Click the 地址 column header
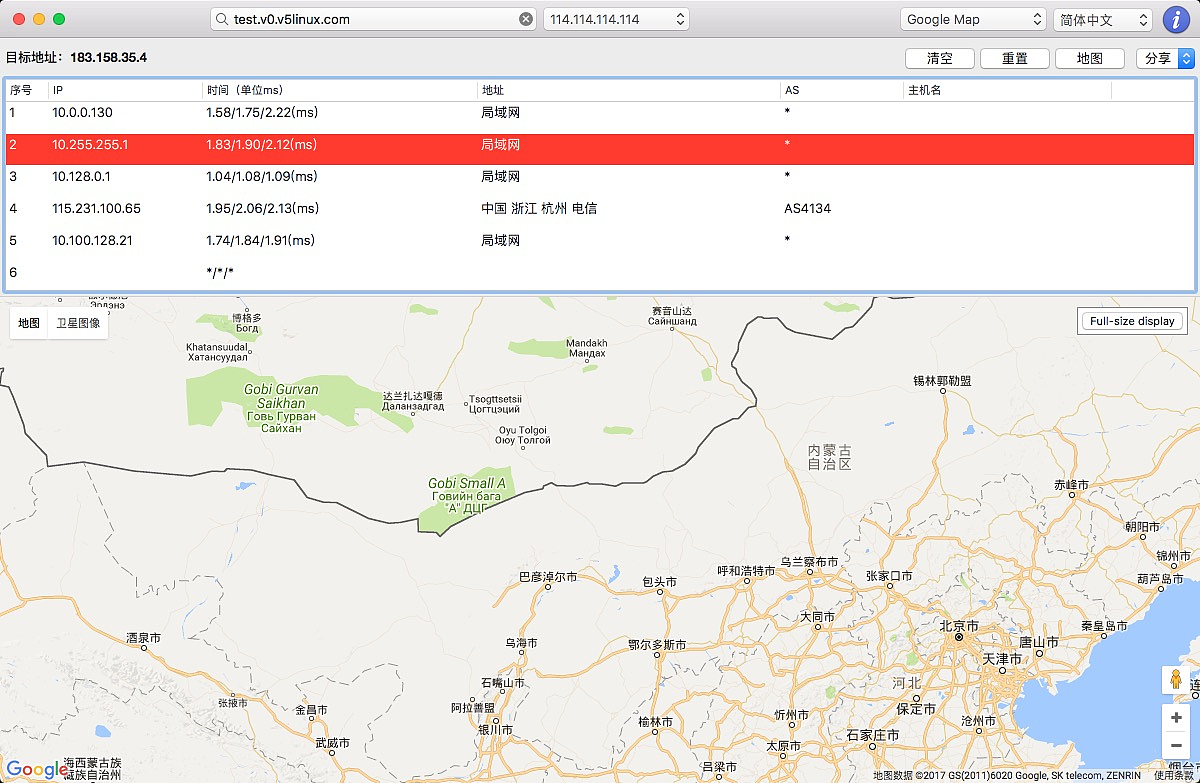This screenshot has height=783, width=1200. tap(628, 90)
